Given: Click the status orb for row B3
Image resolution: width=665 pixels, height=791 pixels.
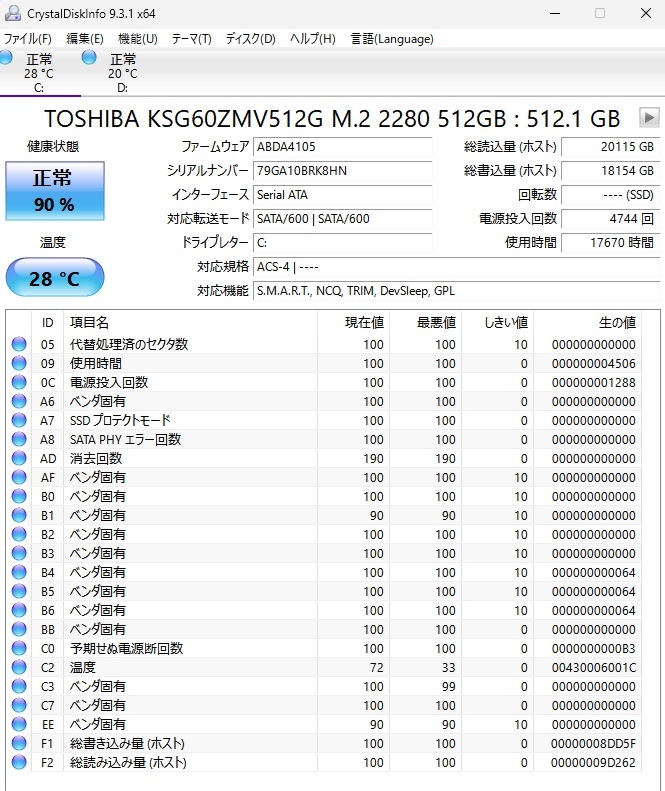Looking at the screenshot, I should (x=19, y=553).
